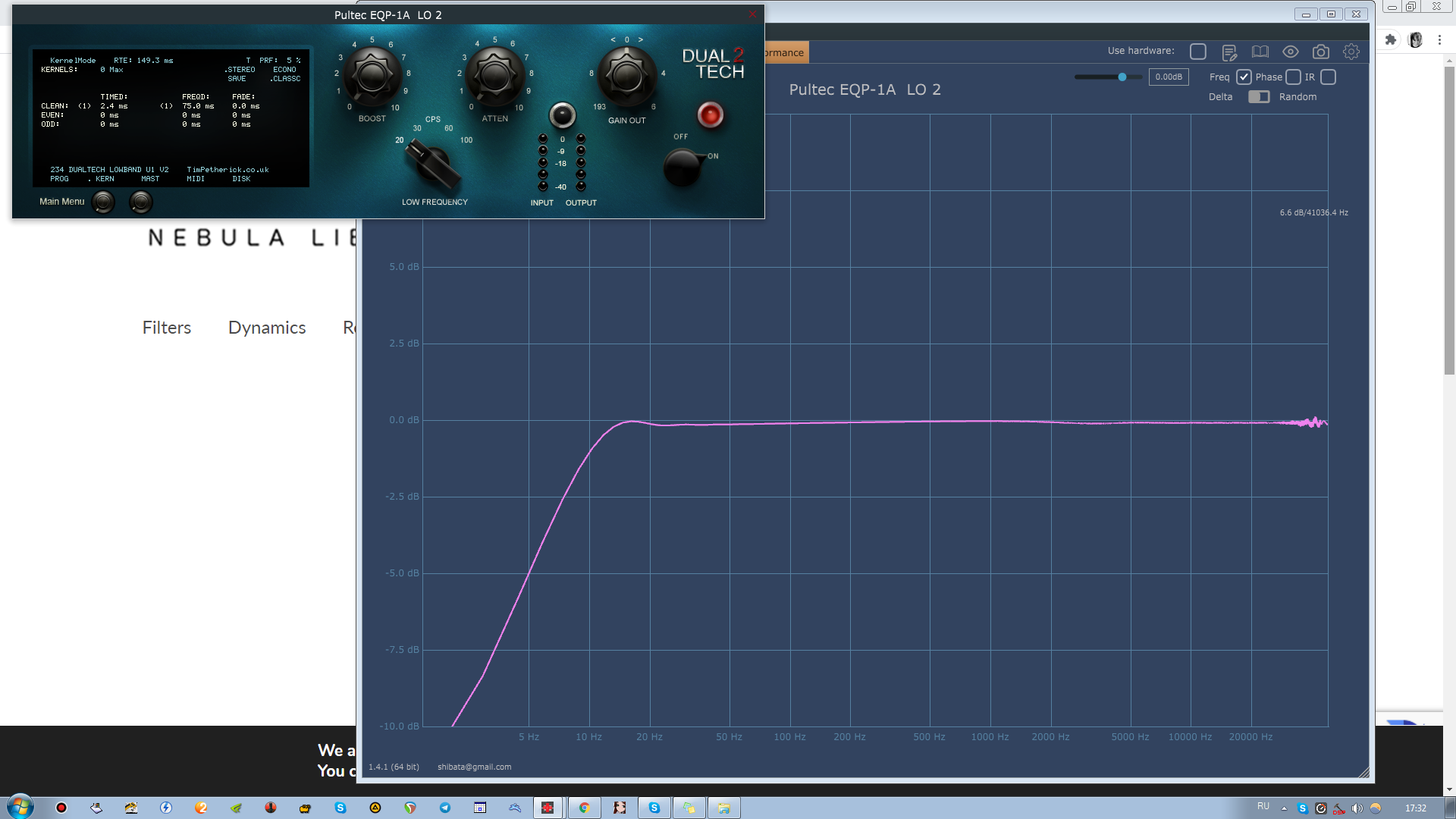Image resolution: width=1456 pixels, height=819 pixels.
Task: Click the notes edit icon in toolbar
Action: pyautogui.click(x=1229, y=52)
